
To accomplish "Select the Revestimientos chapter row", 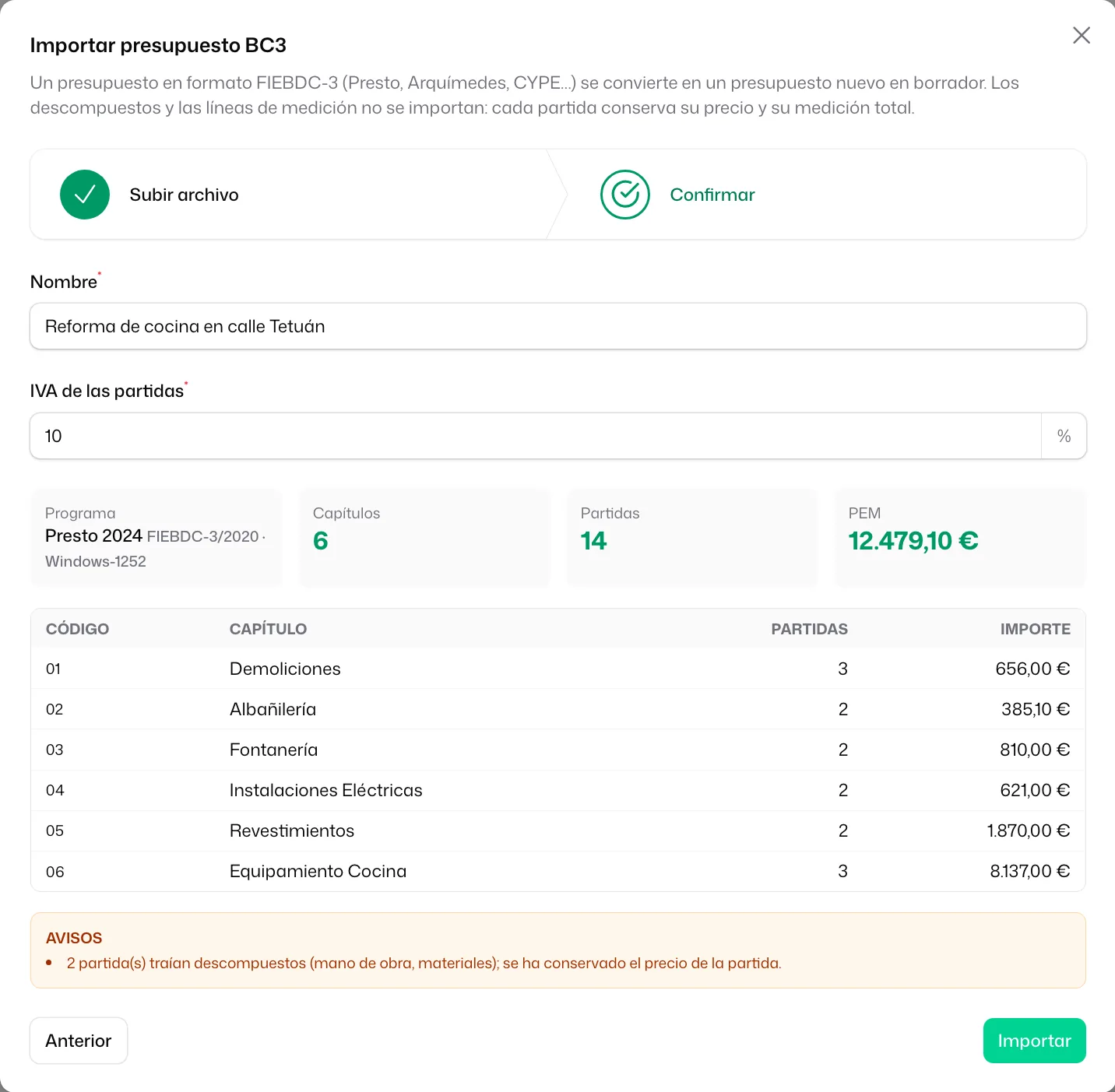I will pos(558,830).
